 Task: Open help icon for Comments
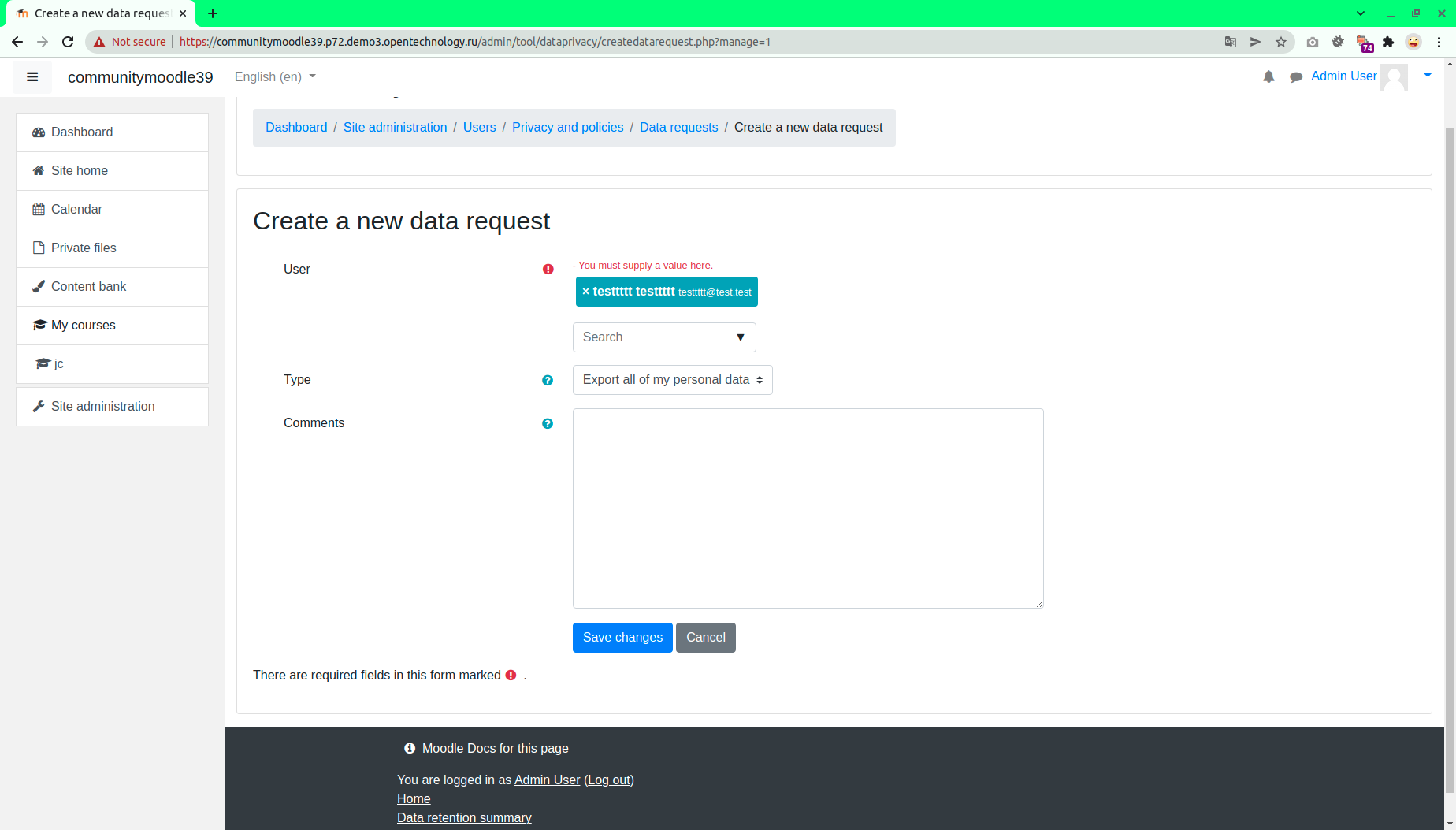[x=548, y=423]
